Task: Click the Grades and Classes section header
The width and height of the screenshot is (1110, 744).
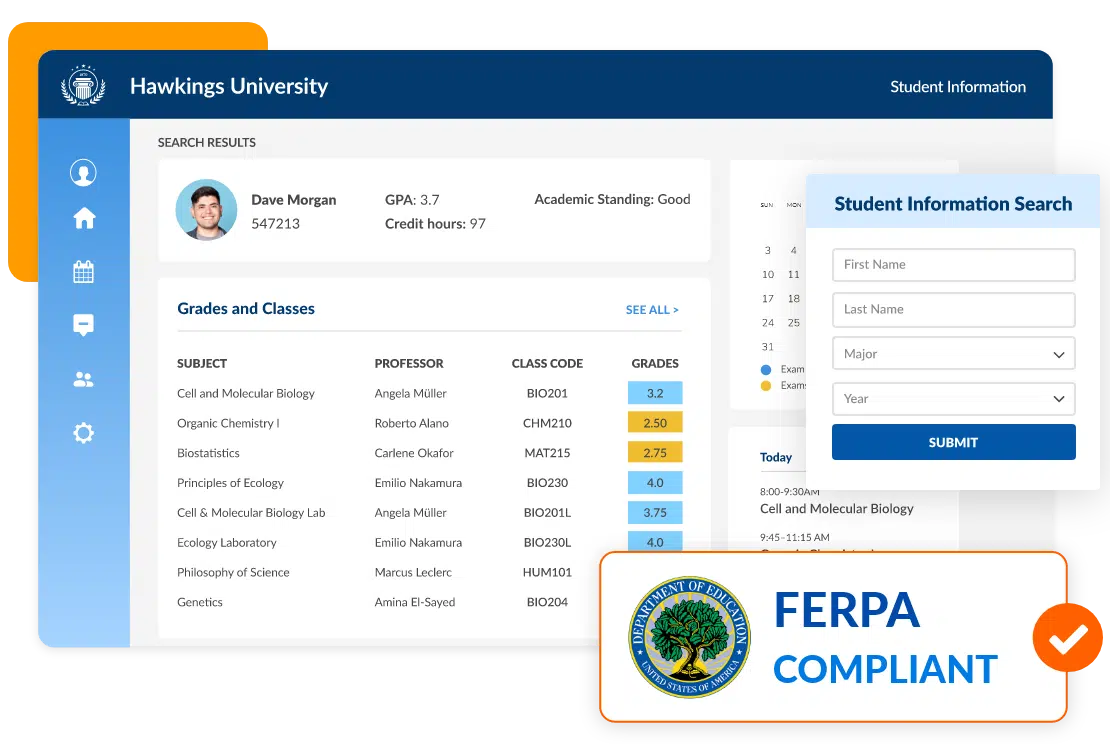Action: pos(245,309)
